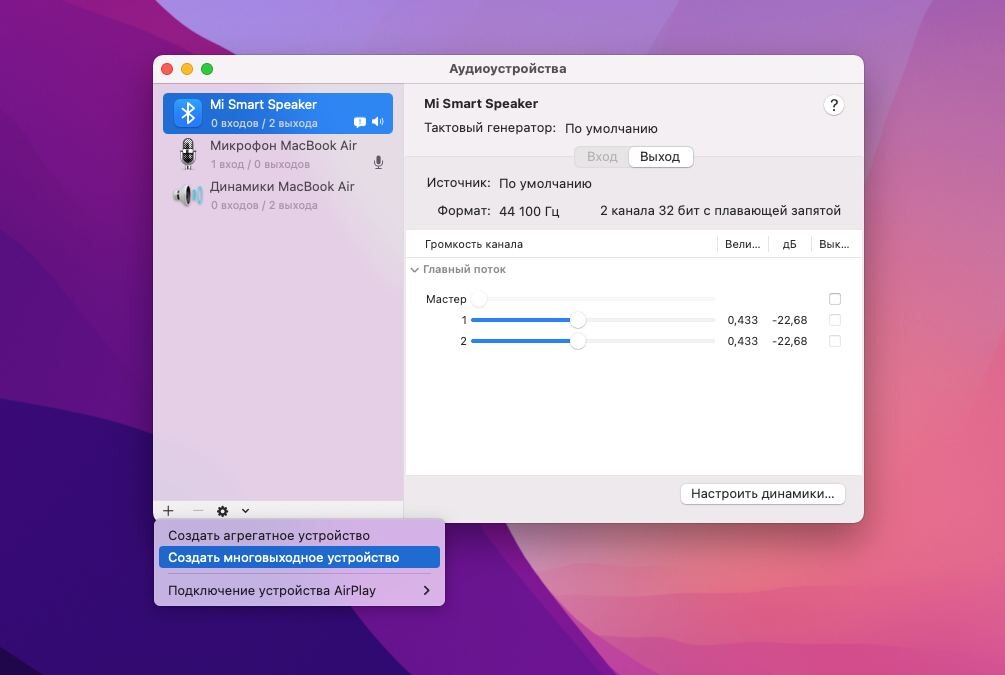Click channel 1 value 0,433
The image size is (1005, 675).
742,320
